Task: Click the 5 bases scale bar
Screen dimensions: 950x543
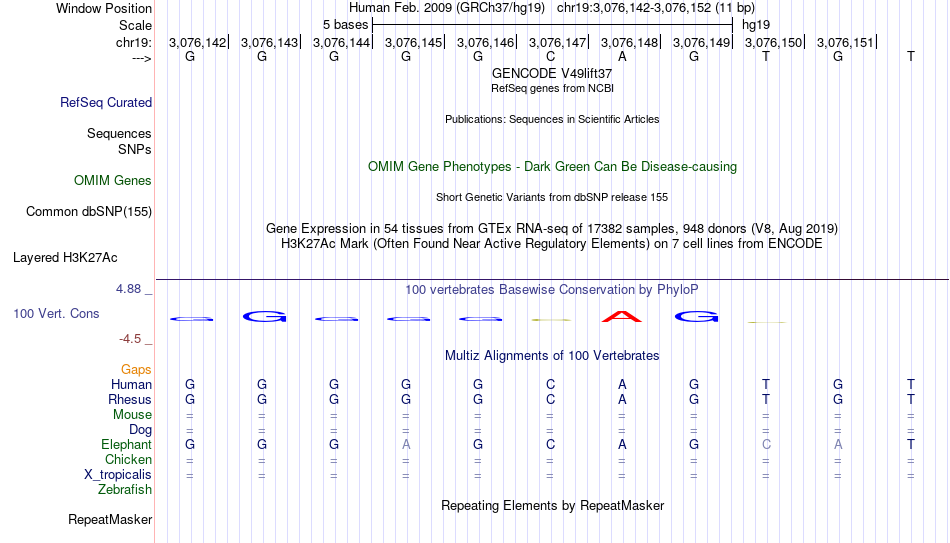Action: pos(552,25)
